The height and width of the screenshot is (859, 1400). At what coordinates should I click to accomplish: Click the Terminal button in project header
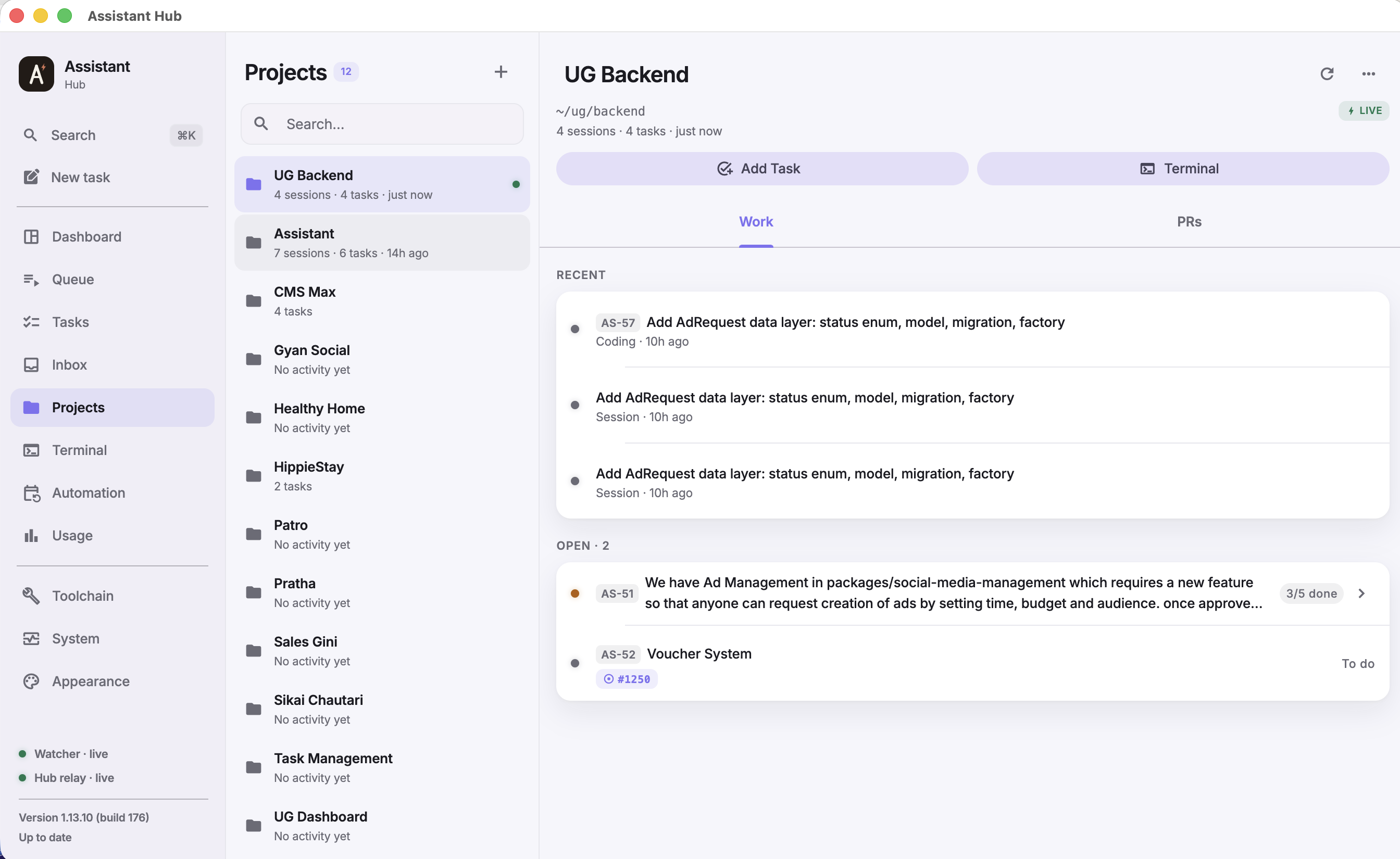(x=1183, y=169)
